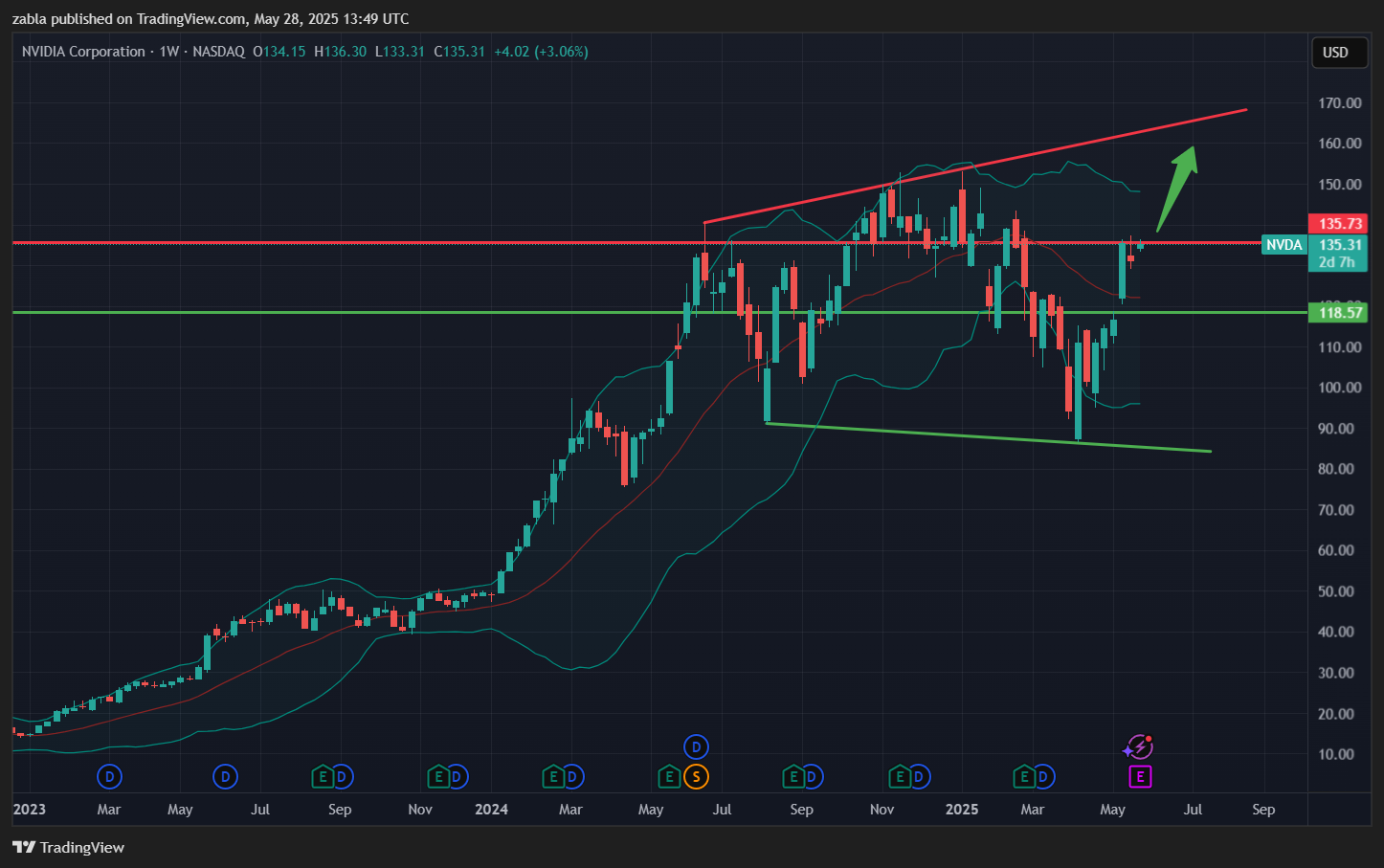Click the green 118.57 price line label
This screenshot has width=1384, height=868.
(x=1338, y=312)
